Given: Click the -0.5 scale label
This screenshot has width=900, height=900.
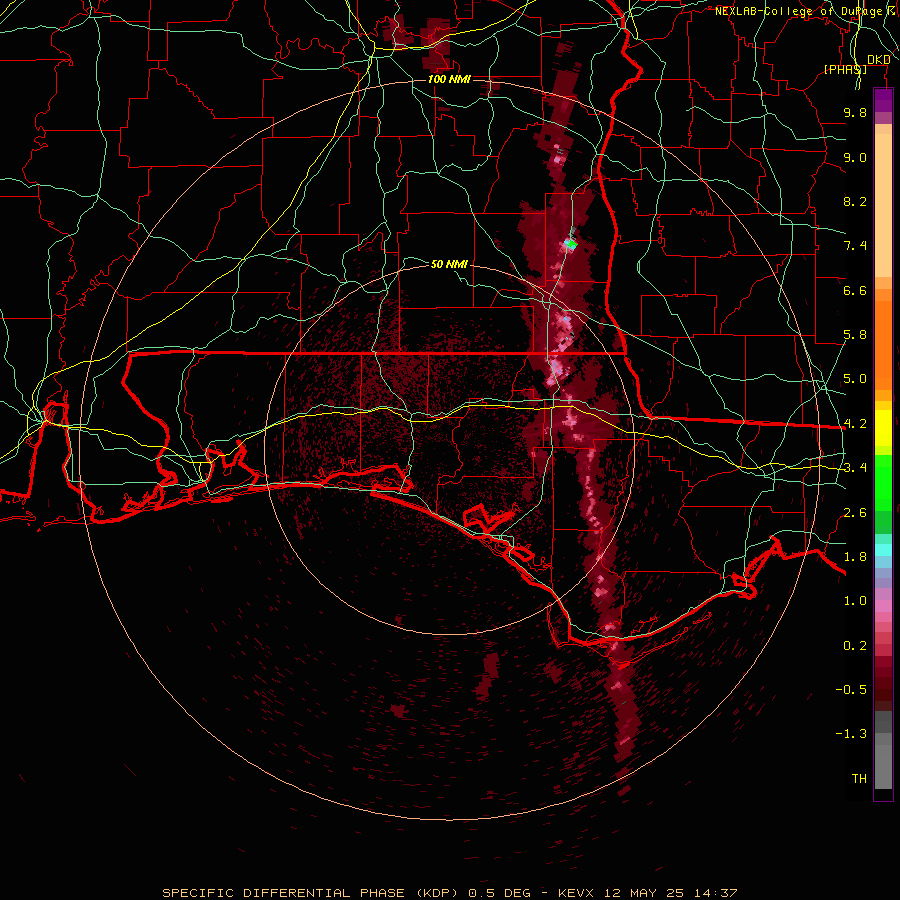Looking at the screenshot, I should 851,690.
